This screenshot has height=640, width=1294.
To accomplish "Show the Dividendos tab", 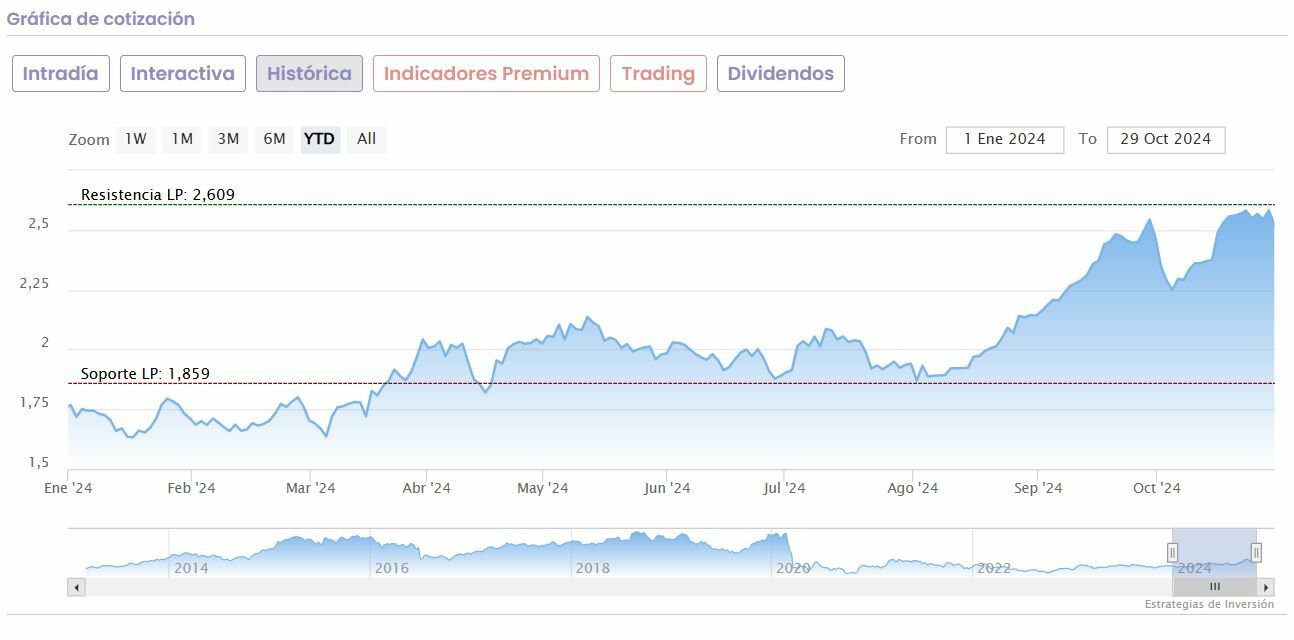I will pos(781,74).
